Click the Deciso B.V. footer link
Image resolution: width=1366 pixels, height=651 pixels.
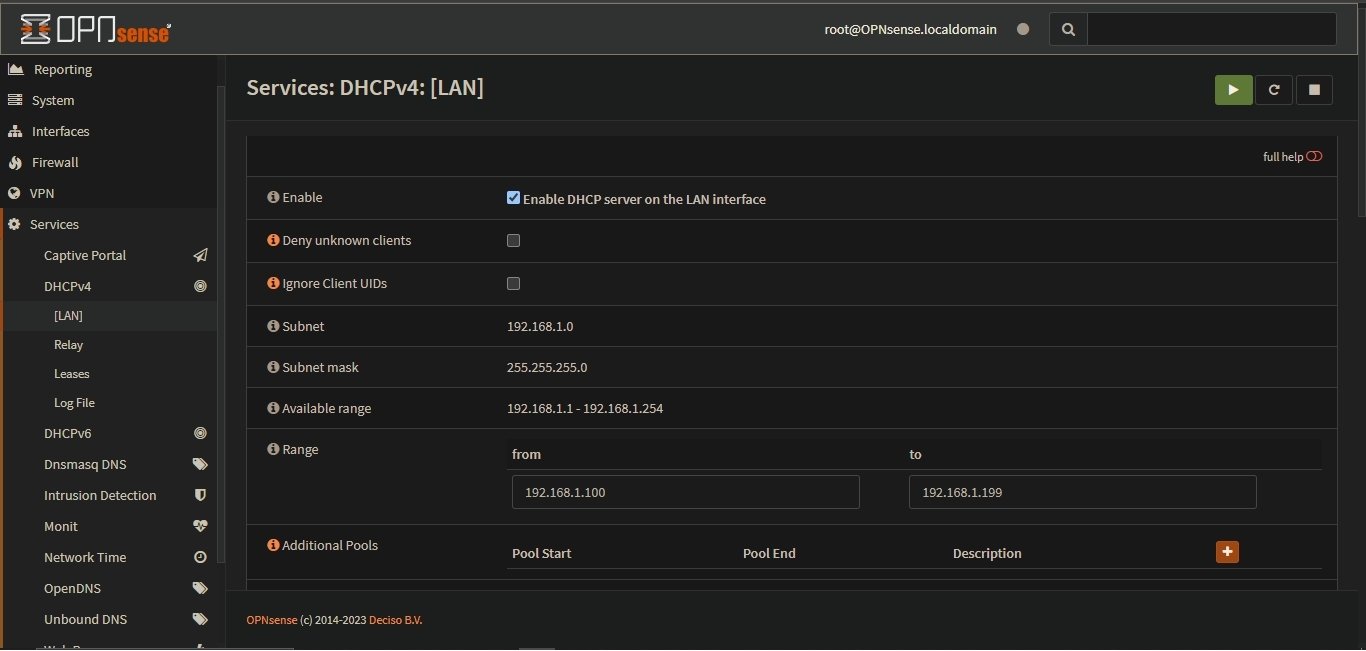pos(395,620)
